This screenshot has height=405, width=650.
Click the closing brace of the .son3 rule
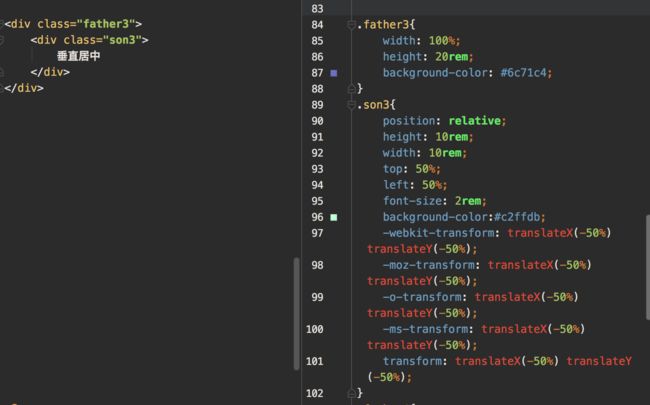pos(360,393)
